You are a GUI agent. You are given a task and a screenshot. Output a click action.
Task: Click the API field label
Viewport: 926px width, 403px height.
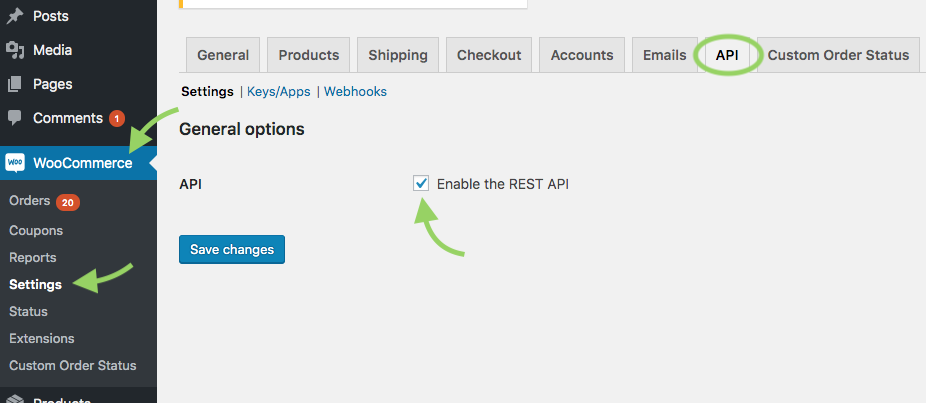point(191,184)
